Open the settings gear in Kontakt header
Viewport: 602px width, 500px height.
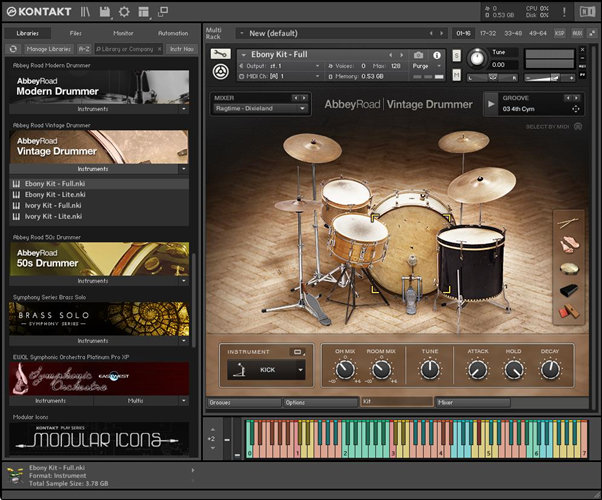124,12
